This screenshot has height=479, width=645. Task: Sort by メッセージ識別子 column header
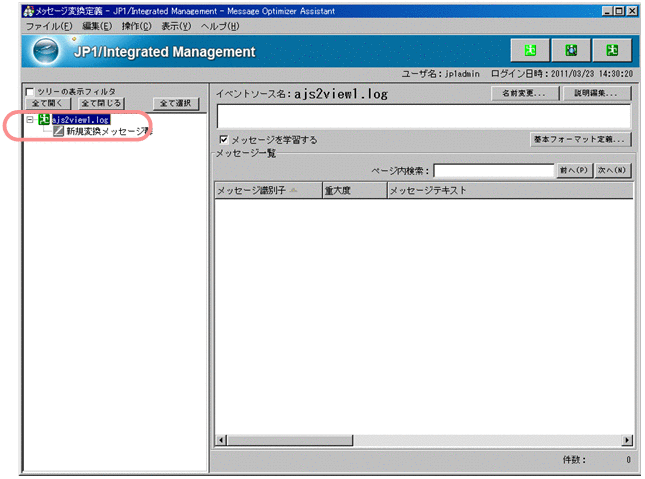click(268, 191)
